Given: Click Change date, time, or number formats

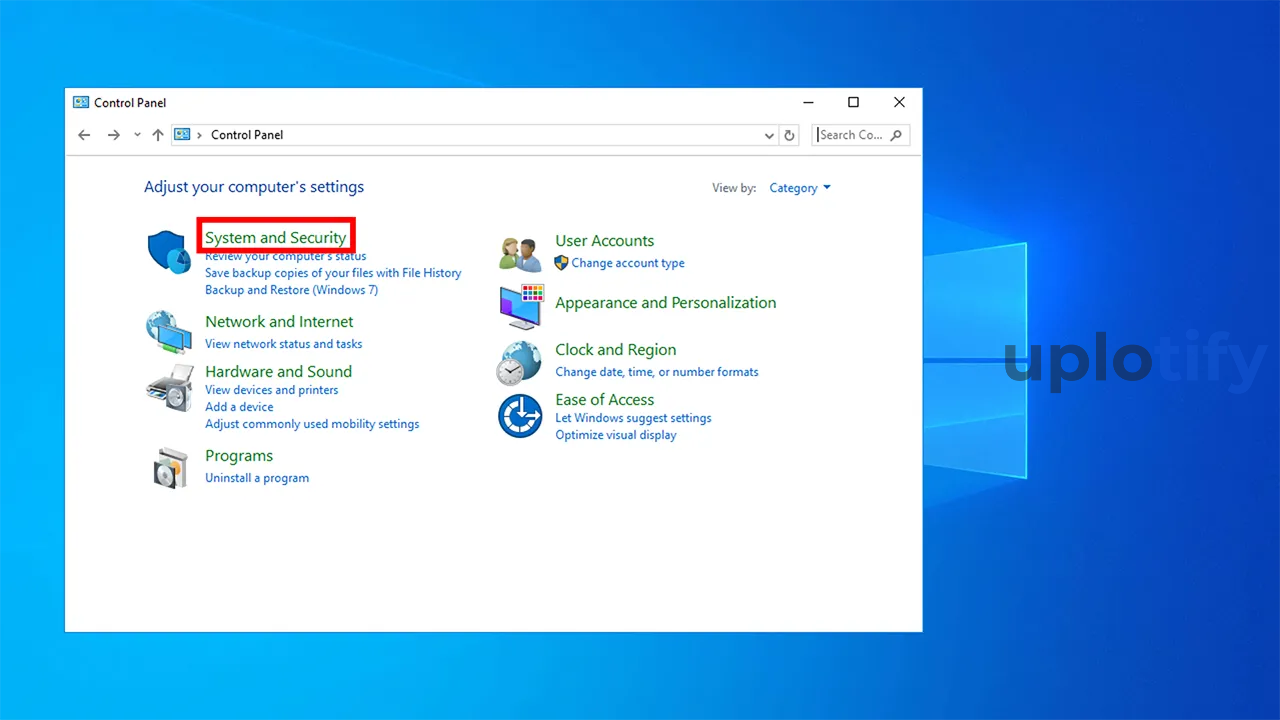Looking at the screenshot, I should (657, 372).
